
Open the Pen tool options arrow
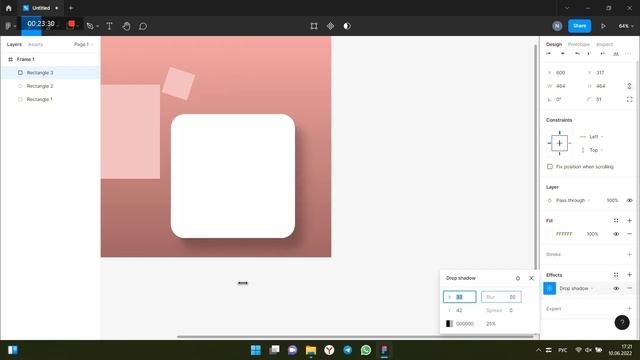[x=98, y=27]
